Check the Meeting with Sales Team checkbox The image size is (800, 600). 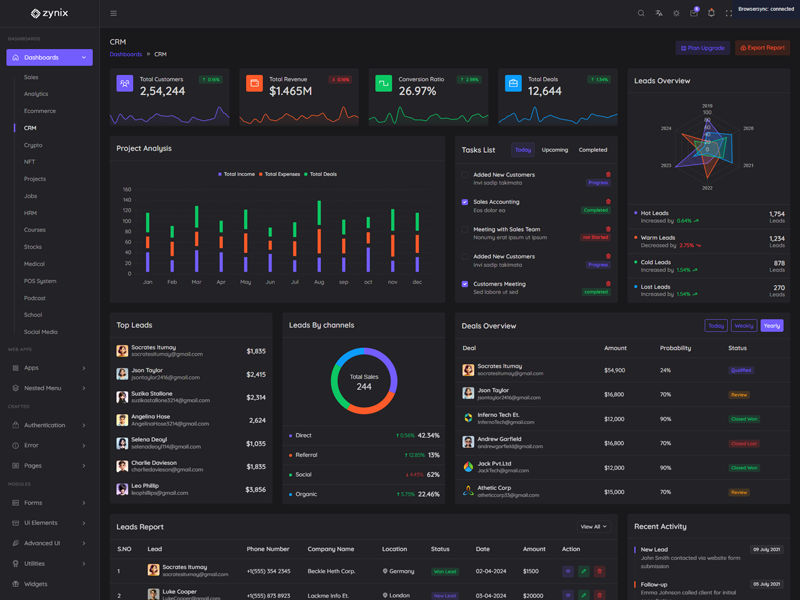click(x=465, y=229)
